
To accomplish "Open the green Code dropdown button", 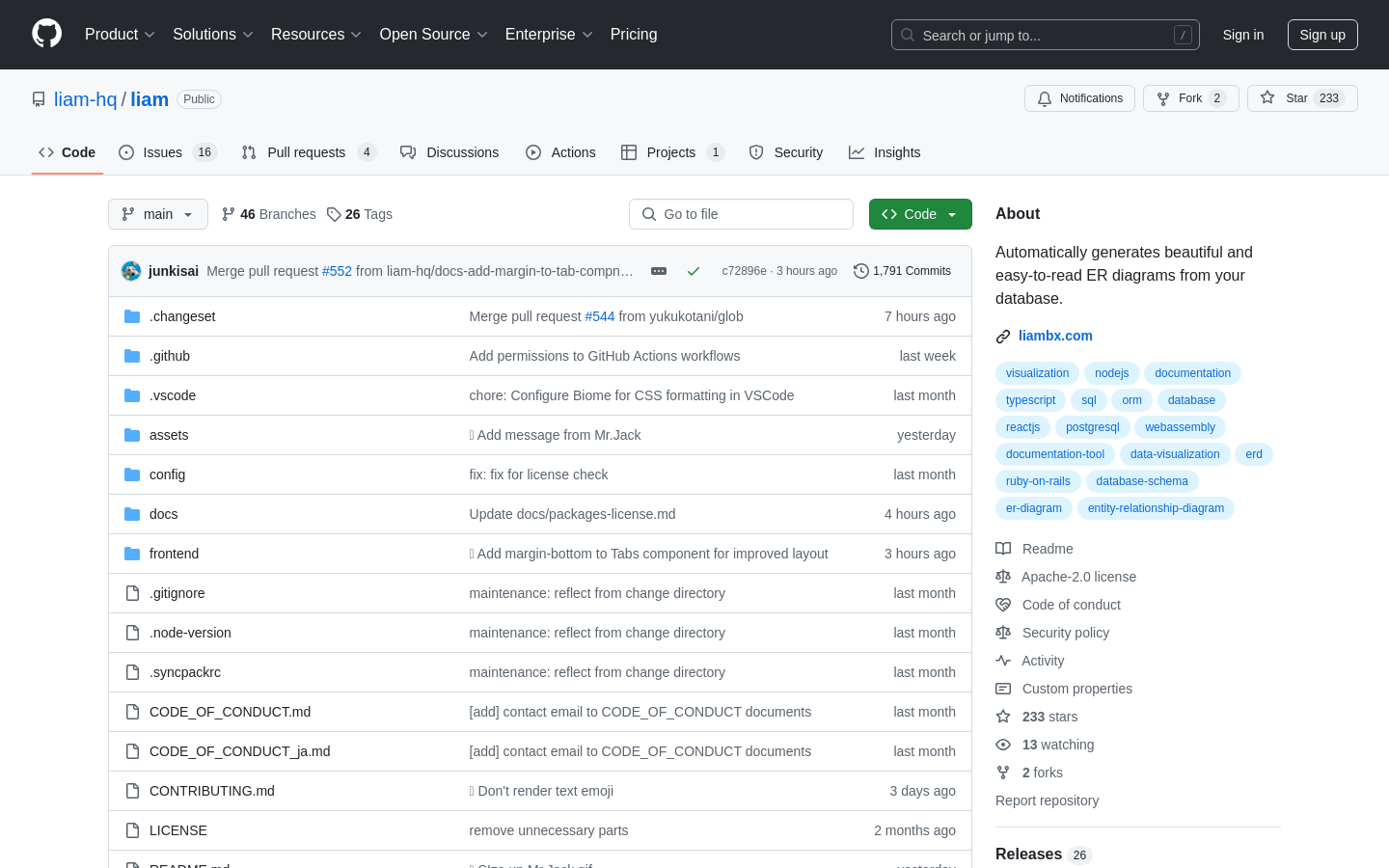I will point(920,214).
